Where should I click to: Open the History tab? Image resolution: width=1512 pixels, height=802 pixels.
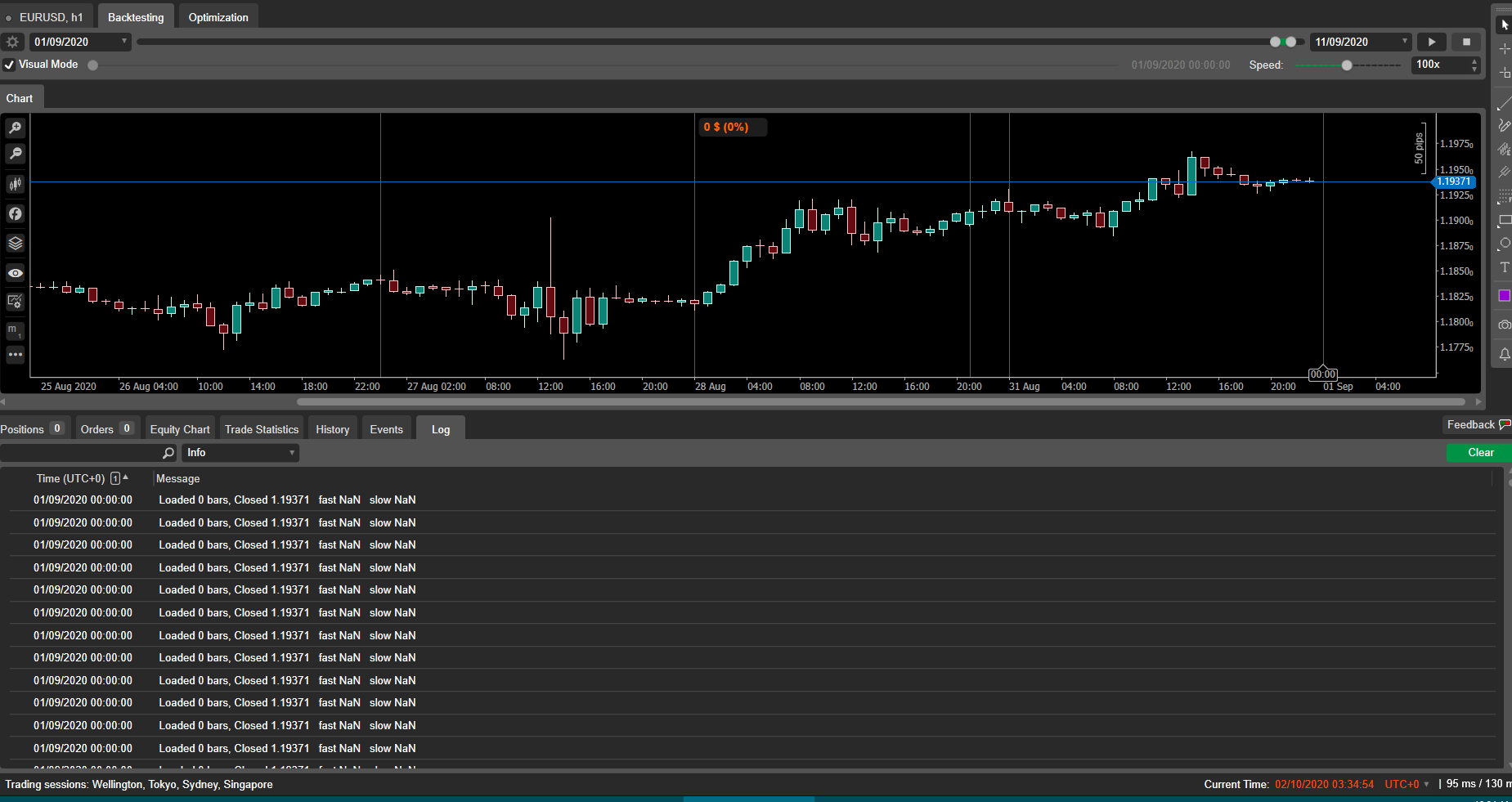(x=333, y=429)
